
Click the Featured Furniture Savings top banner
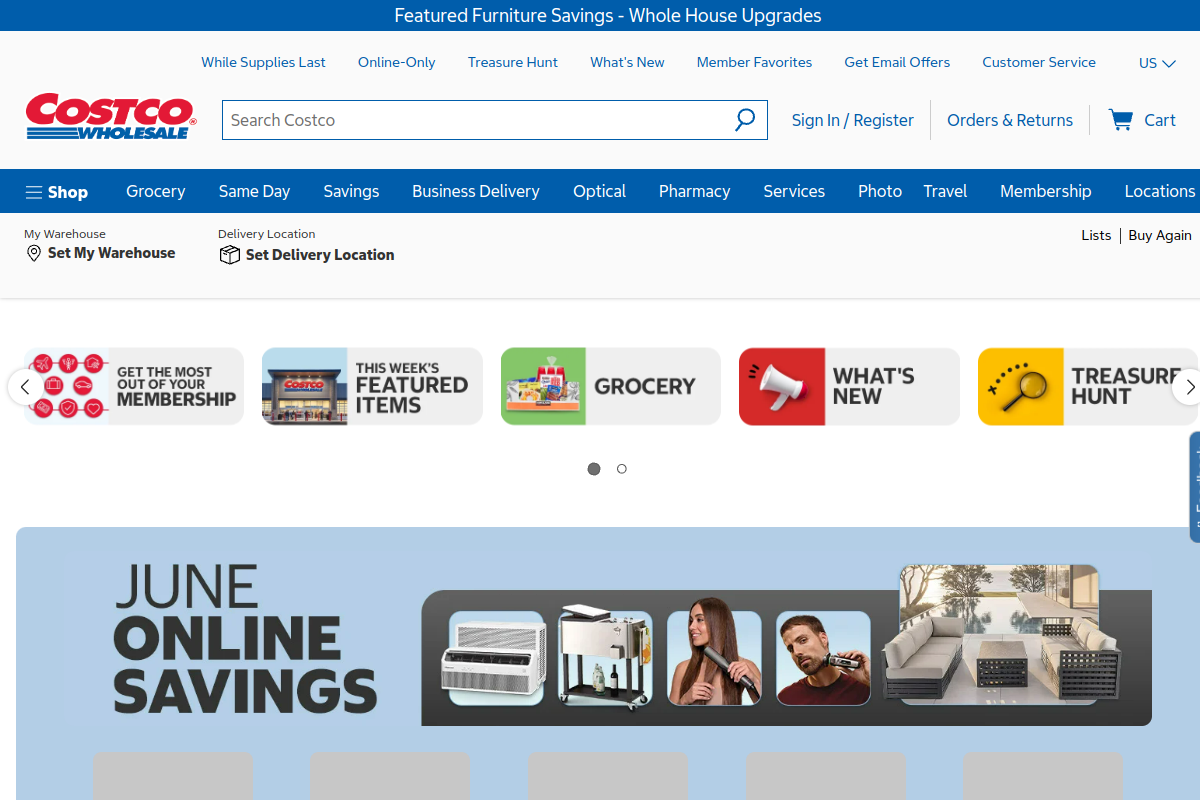click(x=608, y=15)
